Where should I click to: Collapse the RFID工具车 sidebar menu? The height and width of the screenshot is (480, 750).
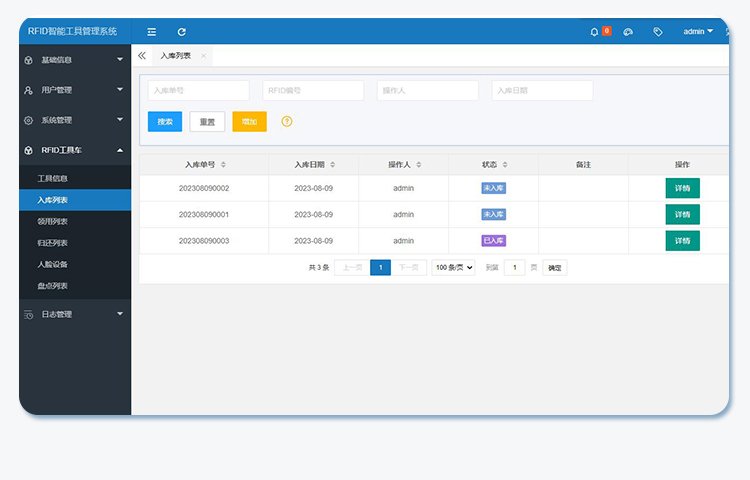[75, 150]
